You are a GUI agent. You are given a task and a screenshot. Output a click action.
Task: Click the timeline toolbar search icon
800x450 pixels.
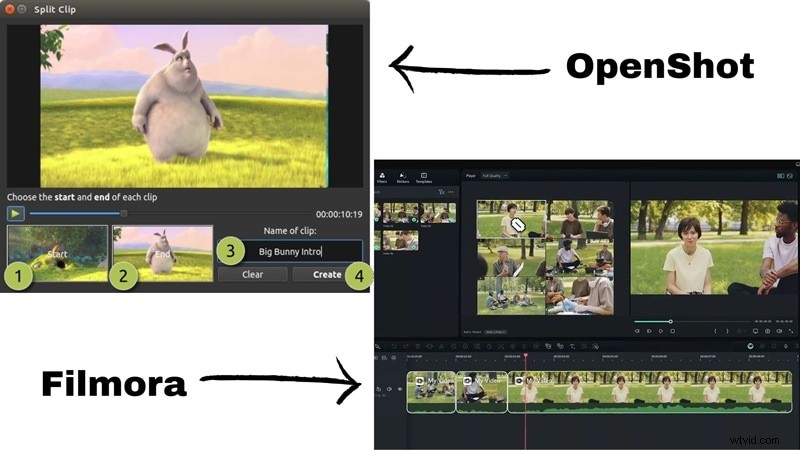378,346
